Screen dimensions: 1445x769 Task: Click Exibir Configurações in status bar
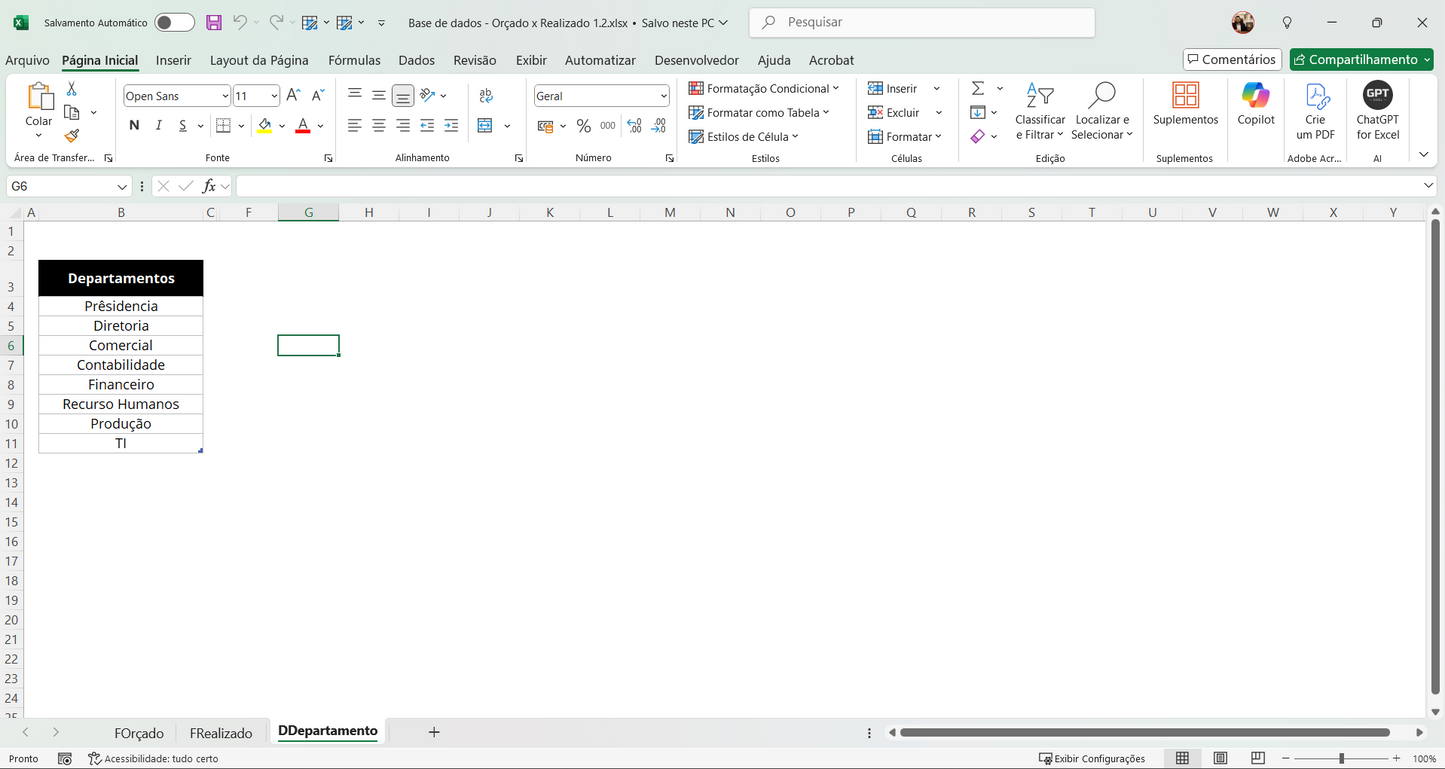point(1092,758)
